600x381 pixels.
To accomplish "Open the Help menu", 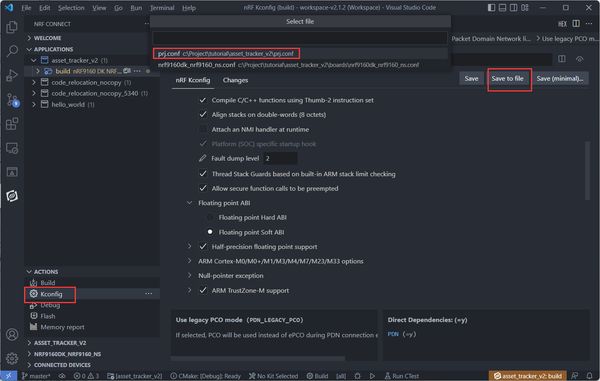I will point(189,8).
